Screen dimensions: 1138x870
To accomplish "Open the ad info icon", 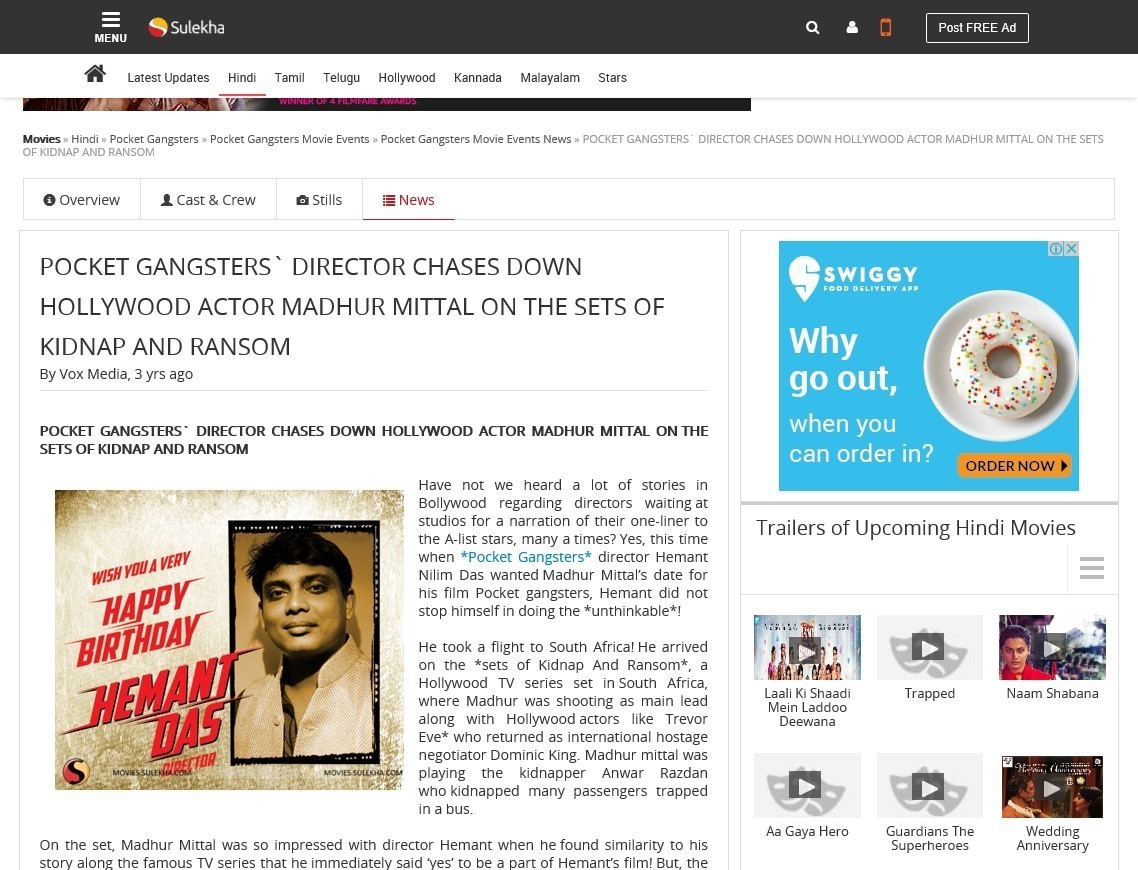I will 1056,248.
